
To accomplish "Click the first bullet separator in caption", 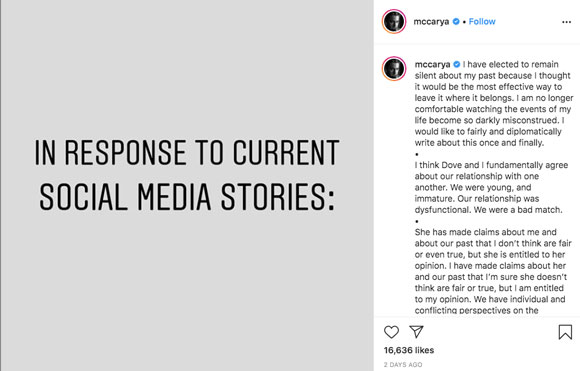I will 417,154.
